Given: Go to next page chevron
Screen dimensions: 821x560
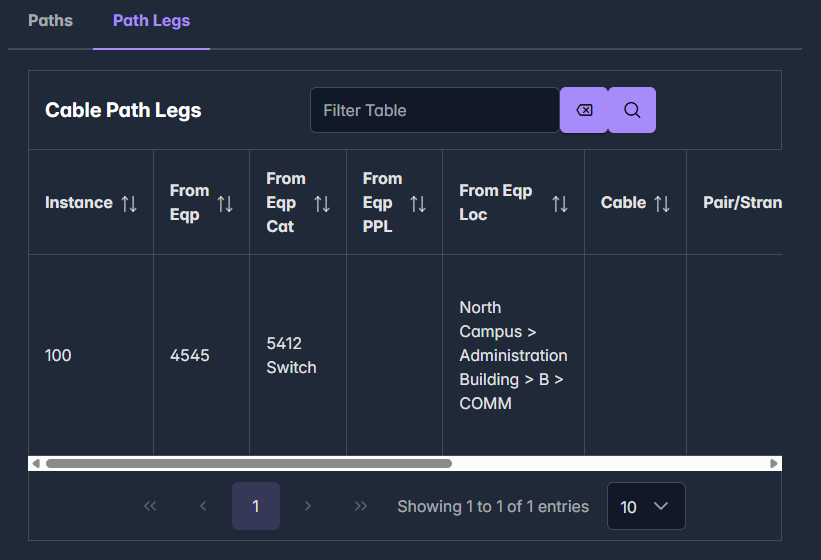Looking at the screenshot, I should [308, 506].
